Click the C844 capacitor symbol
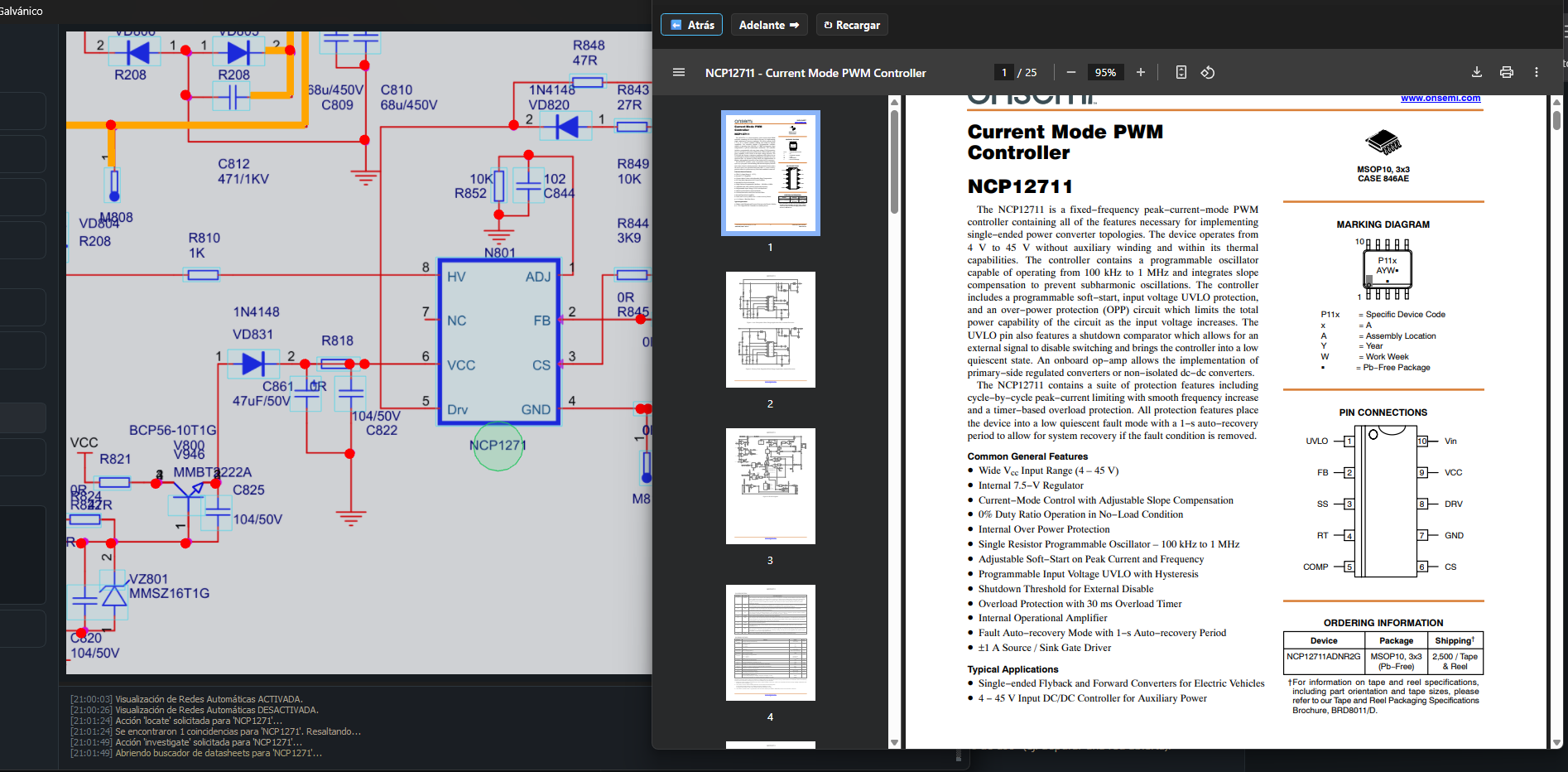Screen dimensions: 1568x772 [528, 186]
